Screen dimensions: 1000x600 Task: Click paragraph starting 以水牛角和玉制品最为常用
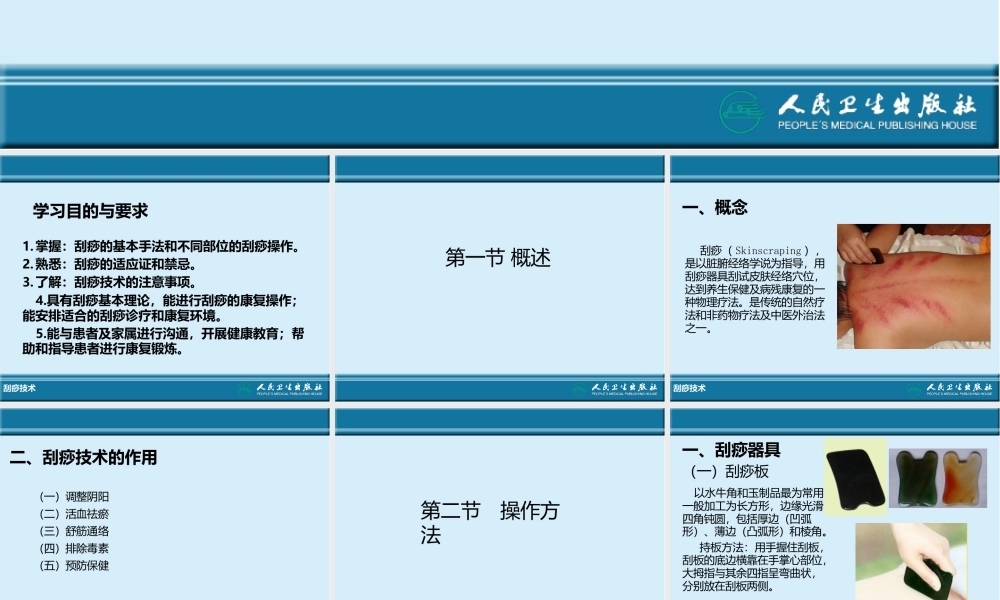[755, 512]
